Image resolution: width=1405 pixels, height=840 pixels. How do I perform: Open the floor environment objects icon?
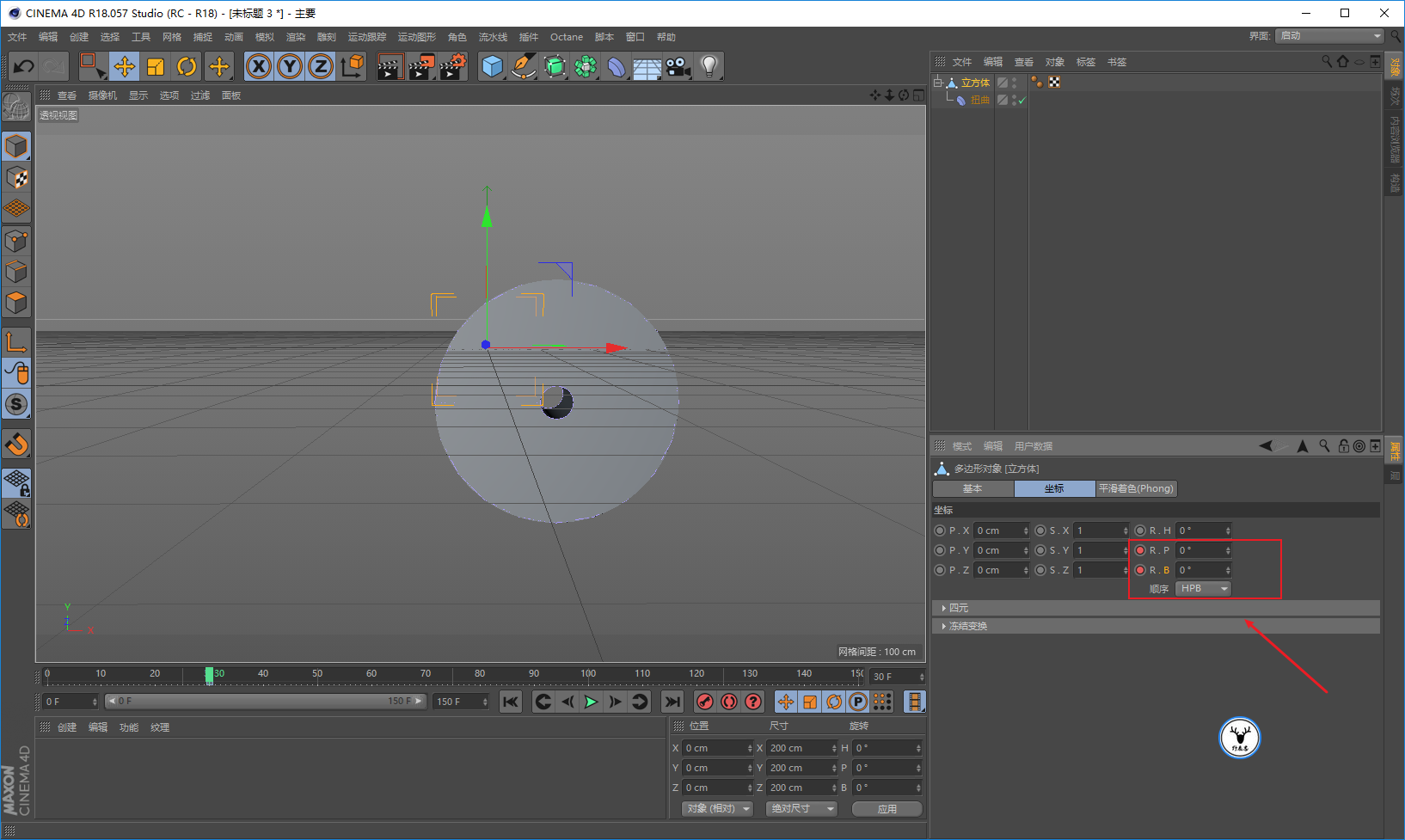(x=647, y=66)
